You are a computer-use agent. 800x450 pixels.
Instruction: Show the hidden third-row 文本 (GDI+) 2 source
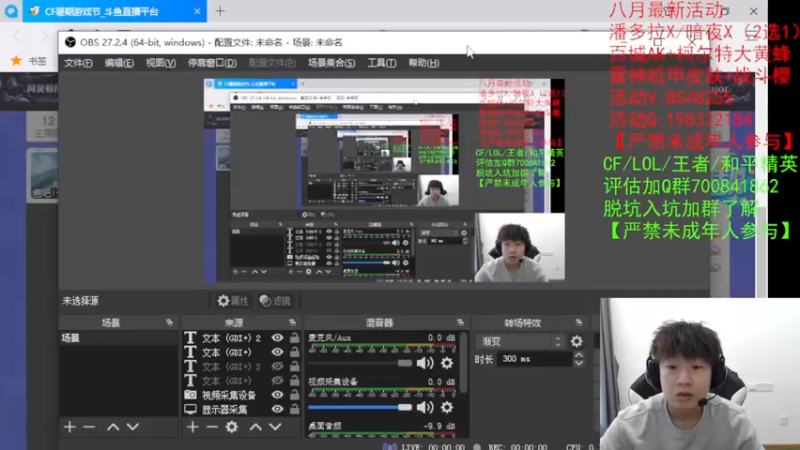pos(277,366)
